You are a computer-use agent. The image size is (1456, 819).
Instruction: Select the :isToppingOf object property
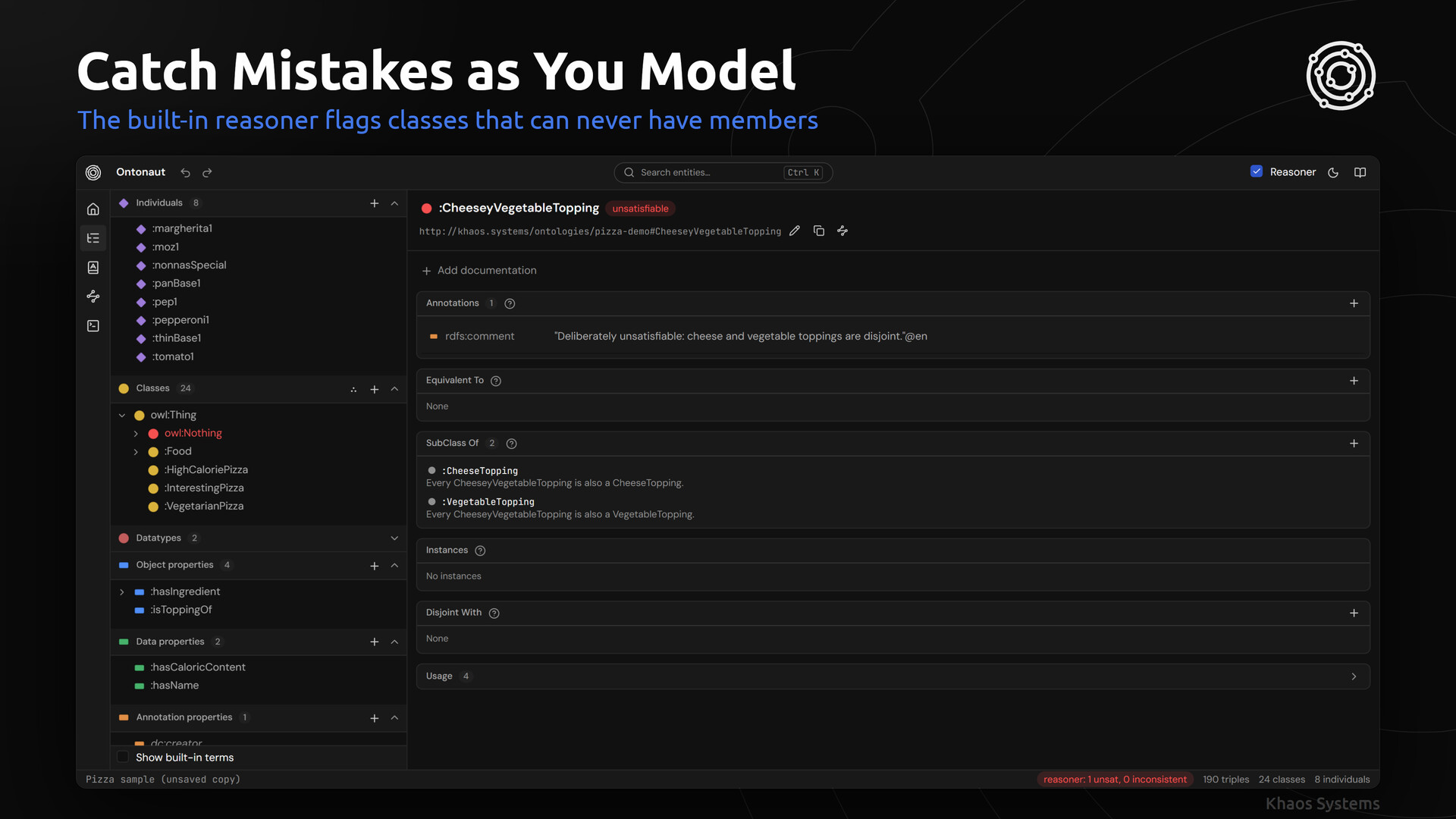pyautogui.click(x=181, y=610)
